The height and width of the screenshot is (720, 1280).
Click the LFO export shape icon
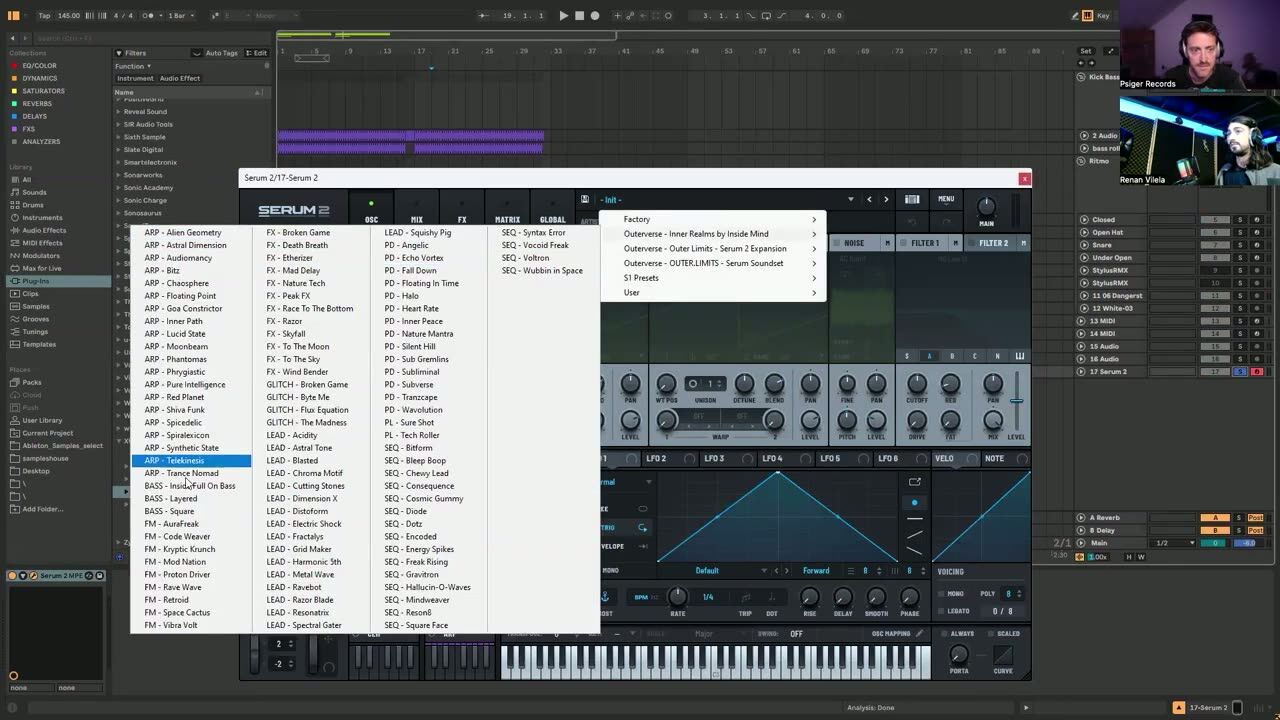point(914,482)
